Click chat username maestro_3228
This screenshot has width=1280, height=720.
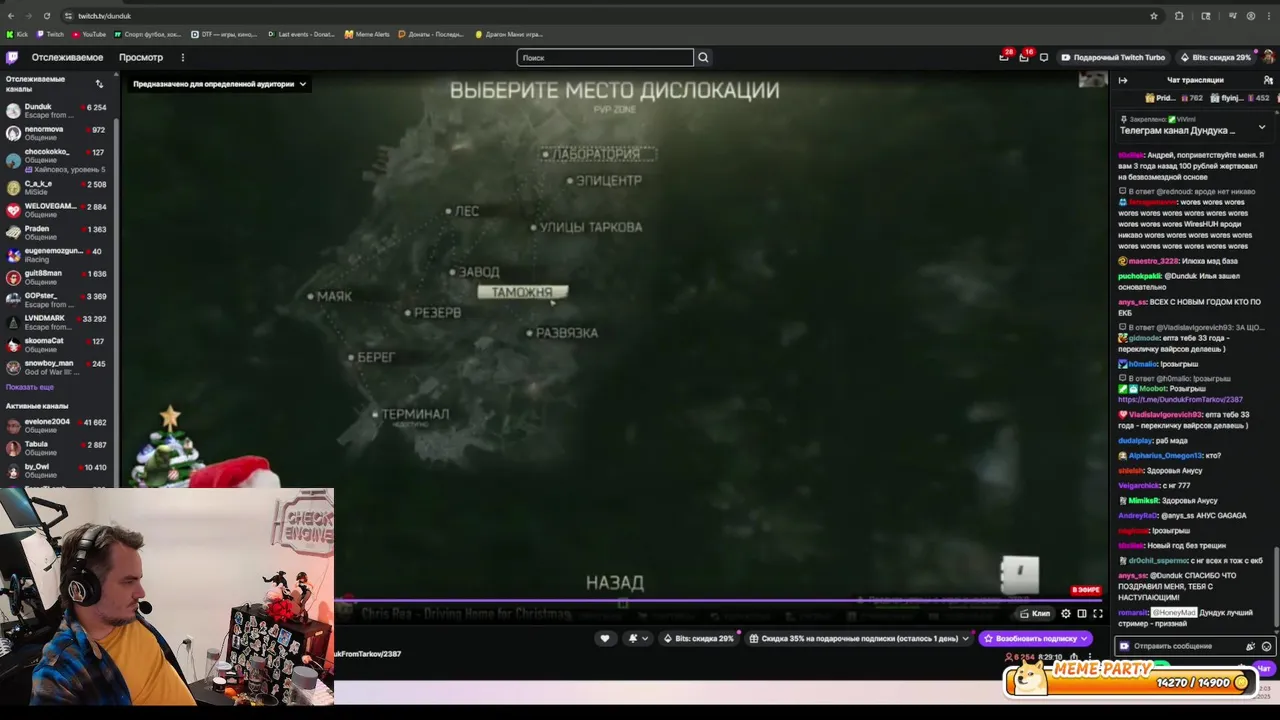point(1153,261)
